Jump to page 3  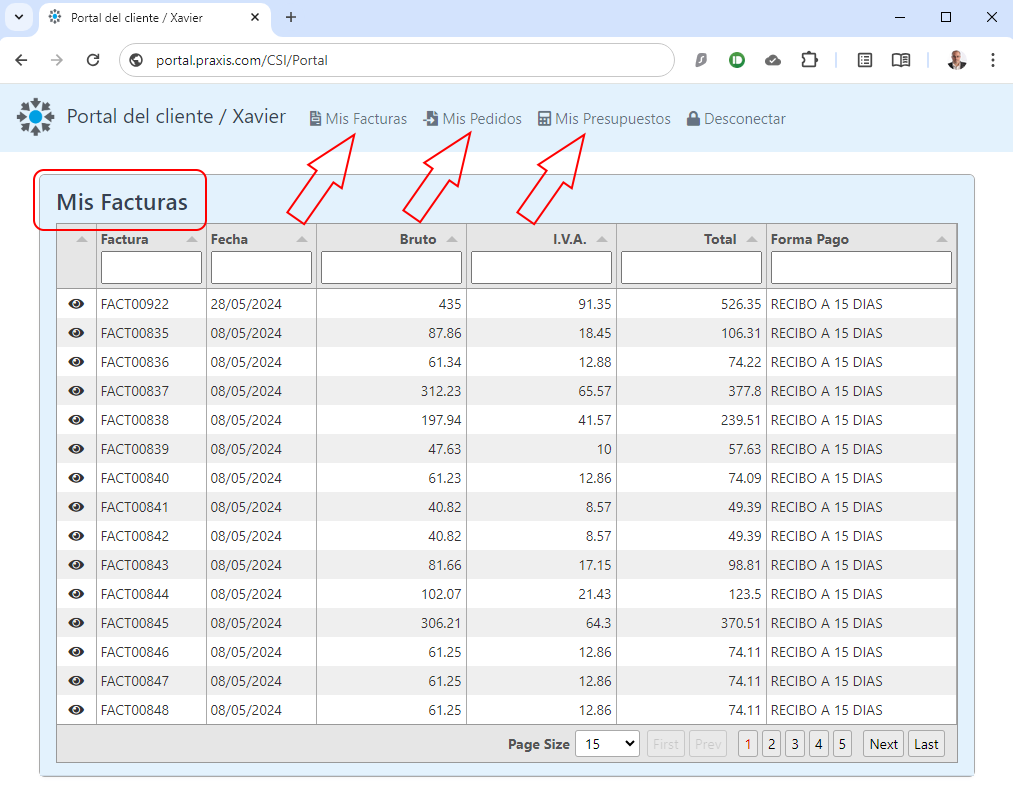[x=795, y=744]
